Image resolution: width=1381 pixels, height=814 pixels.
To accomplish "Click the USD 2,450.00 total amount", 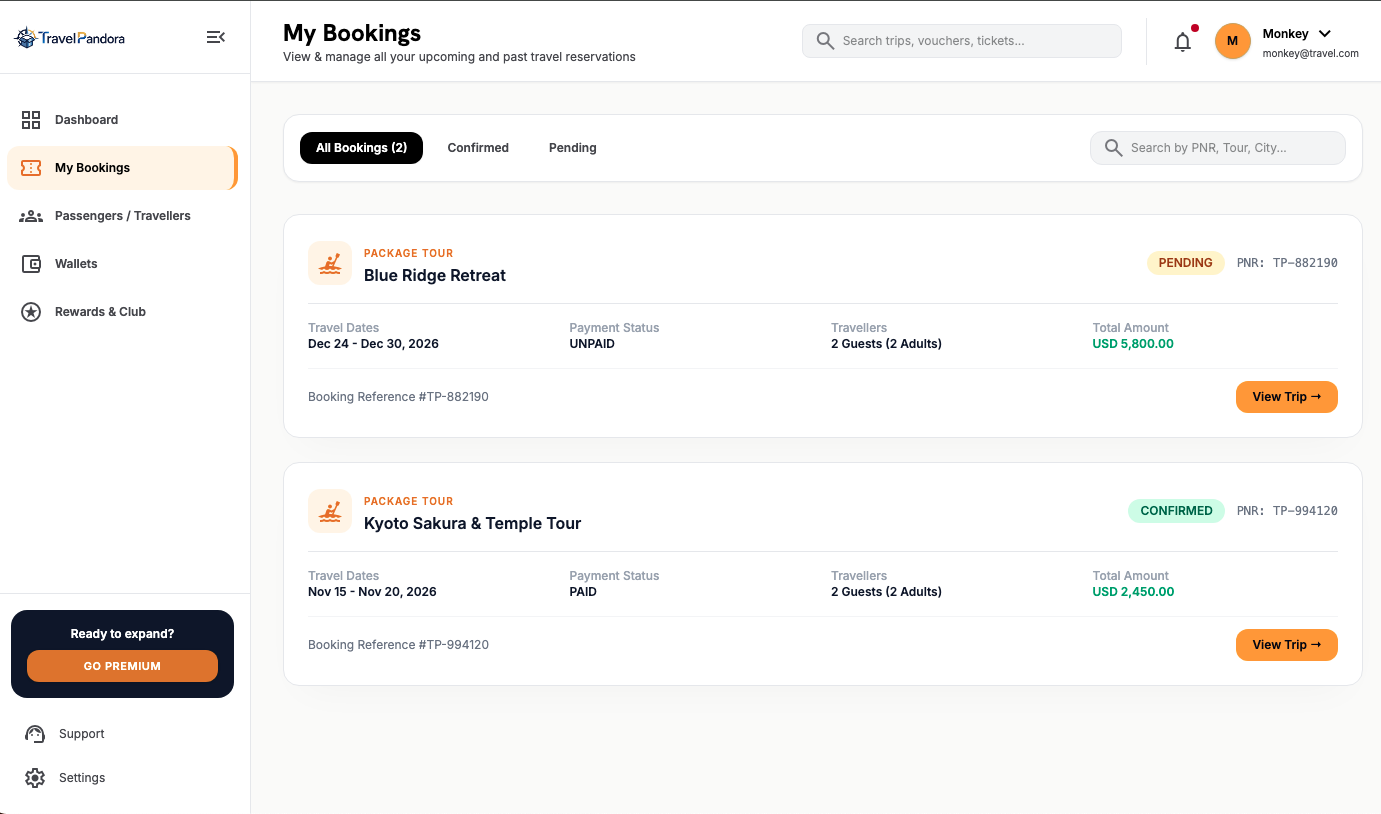I will coord(1133,592).
